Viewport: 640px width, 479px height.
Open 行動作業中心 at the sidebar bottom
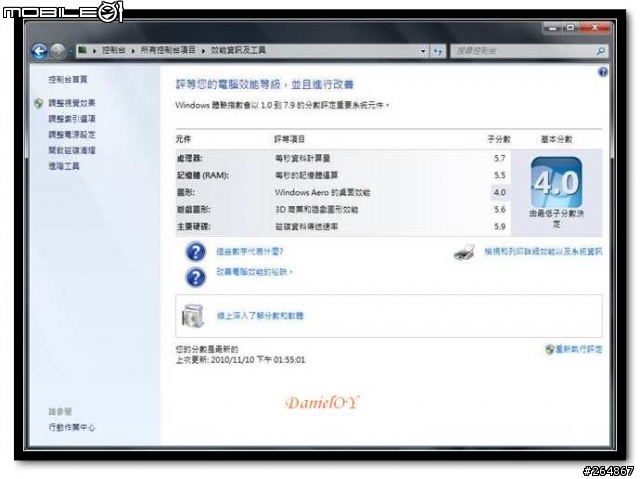point(72,428)
